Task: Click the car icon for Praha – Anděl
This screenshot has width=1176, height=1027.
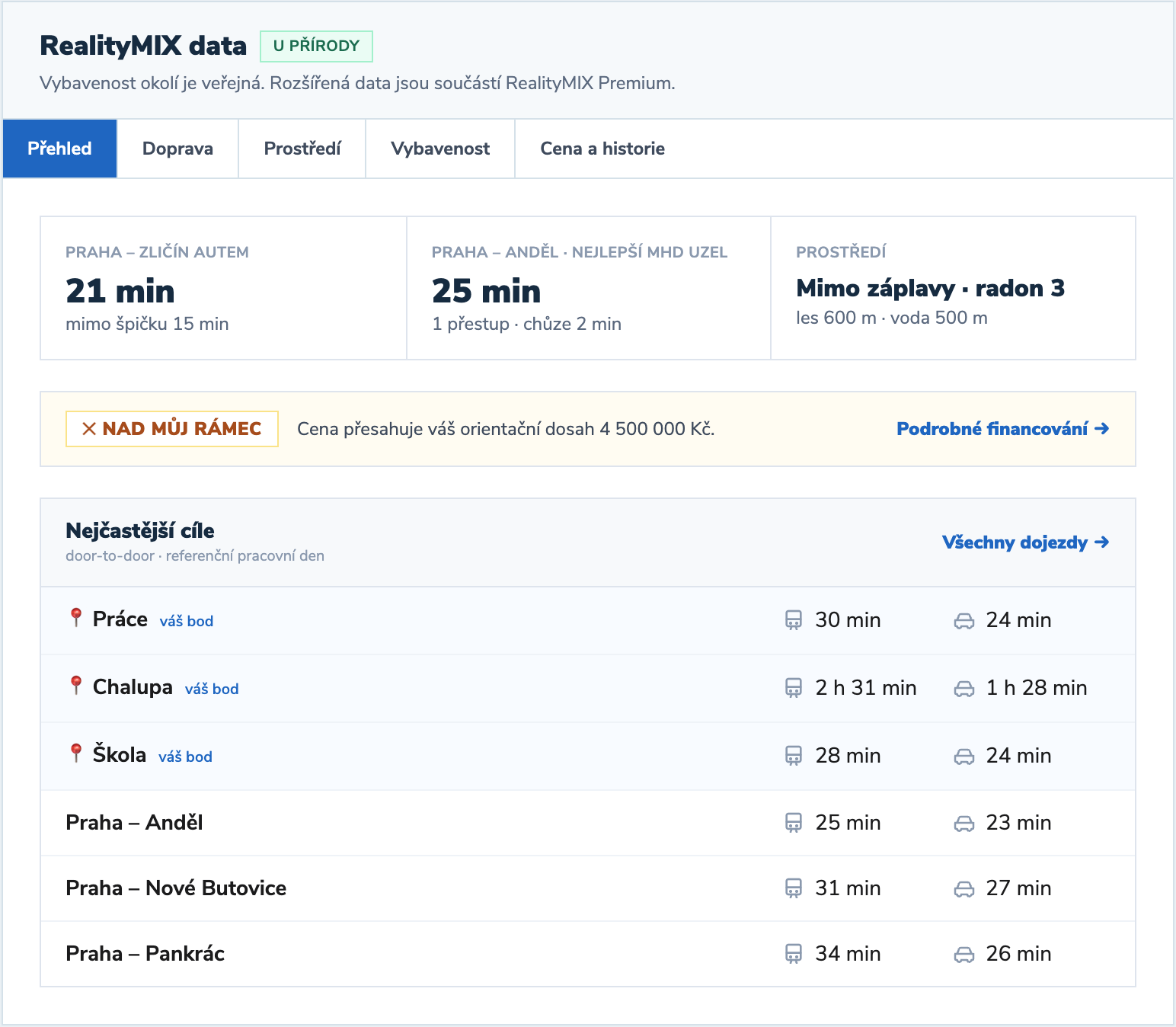Action: [x=964, y=824]
